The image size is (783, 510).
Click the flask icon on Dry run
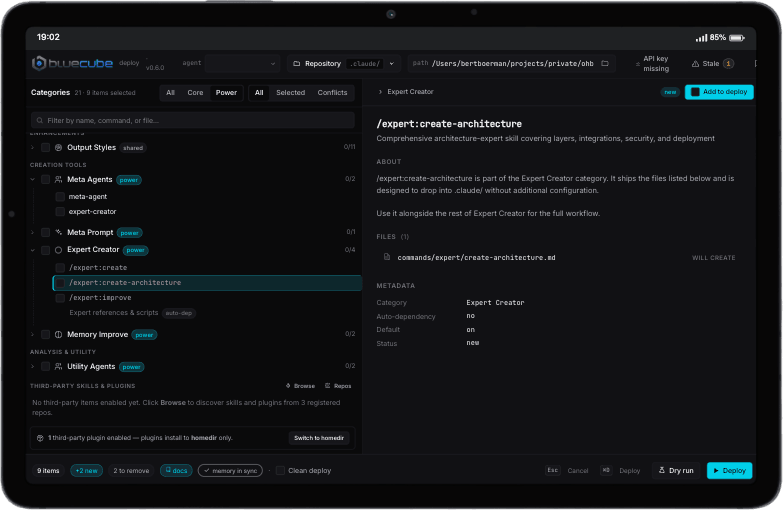pyautogui.click(x=662, y=470)
